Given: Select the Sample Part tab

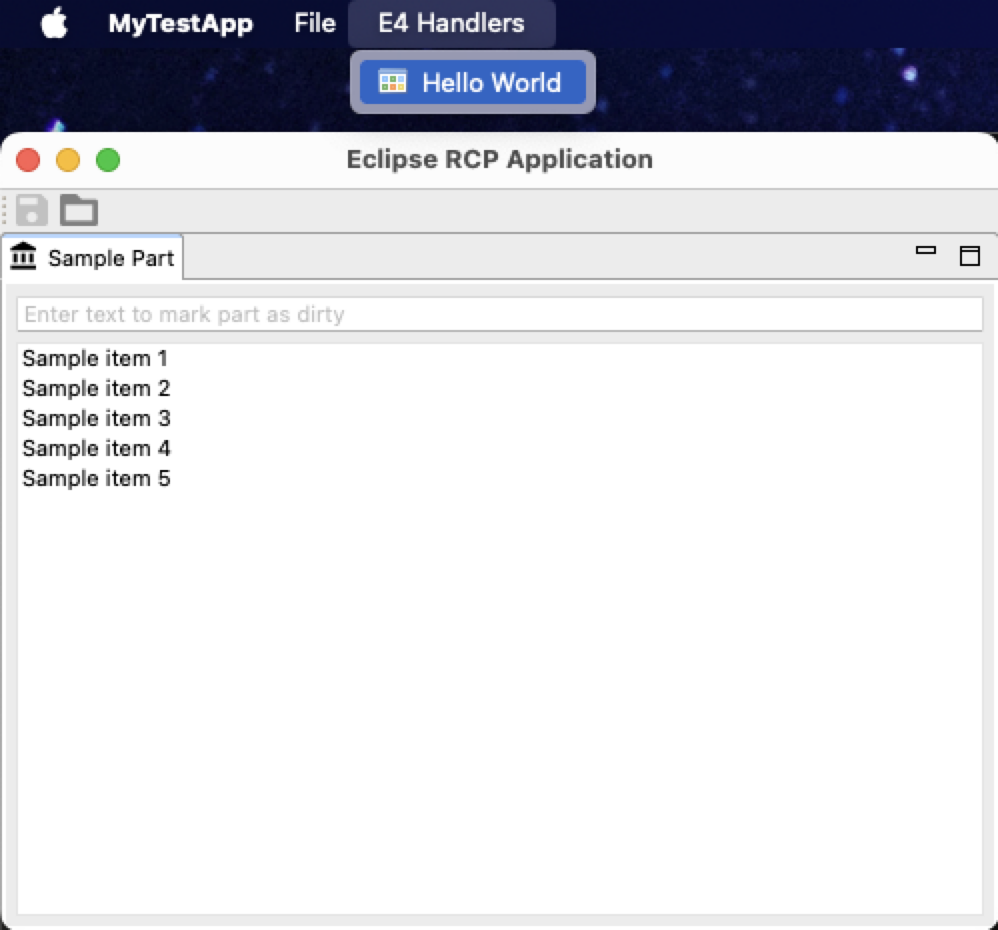Looking at the screenshot, I should [92, 258].
